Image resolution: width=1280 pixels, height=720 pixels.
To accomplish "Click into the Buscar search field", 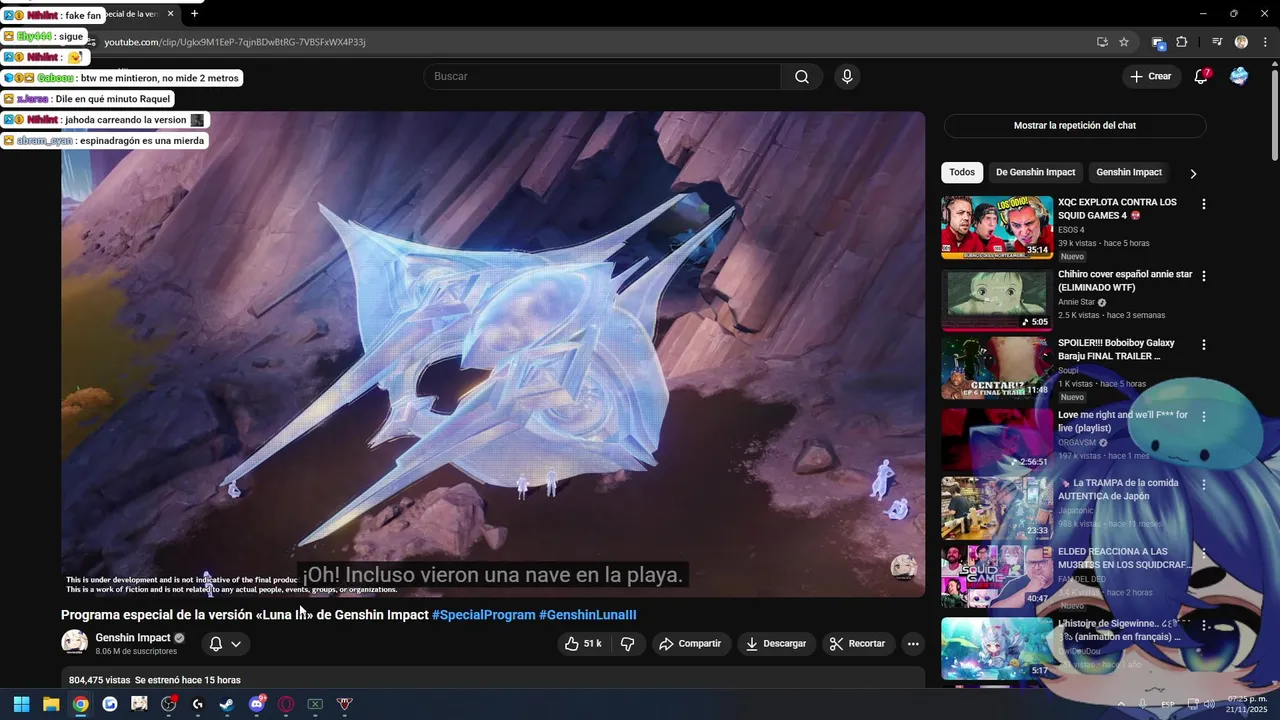I will coord(602,77).
